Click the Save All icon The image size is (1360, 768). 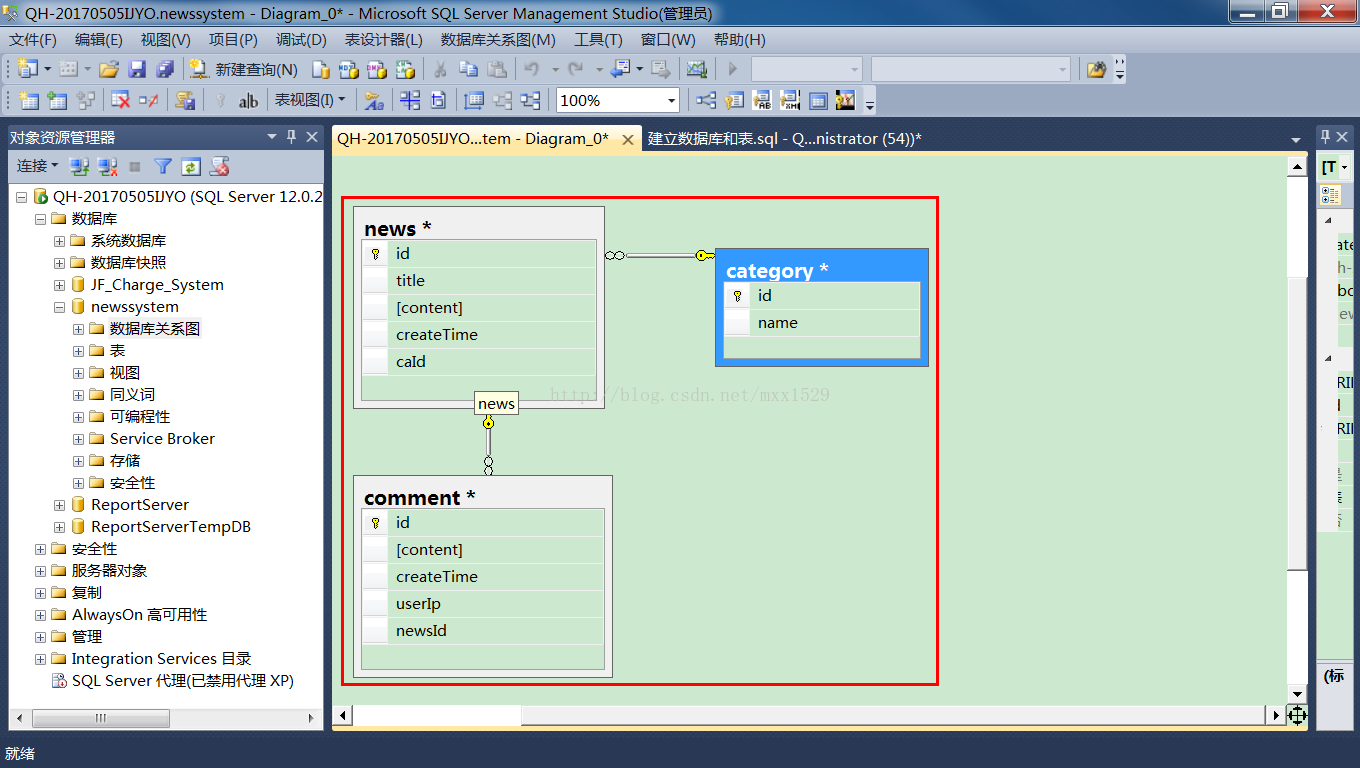(x=165, y=69)
